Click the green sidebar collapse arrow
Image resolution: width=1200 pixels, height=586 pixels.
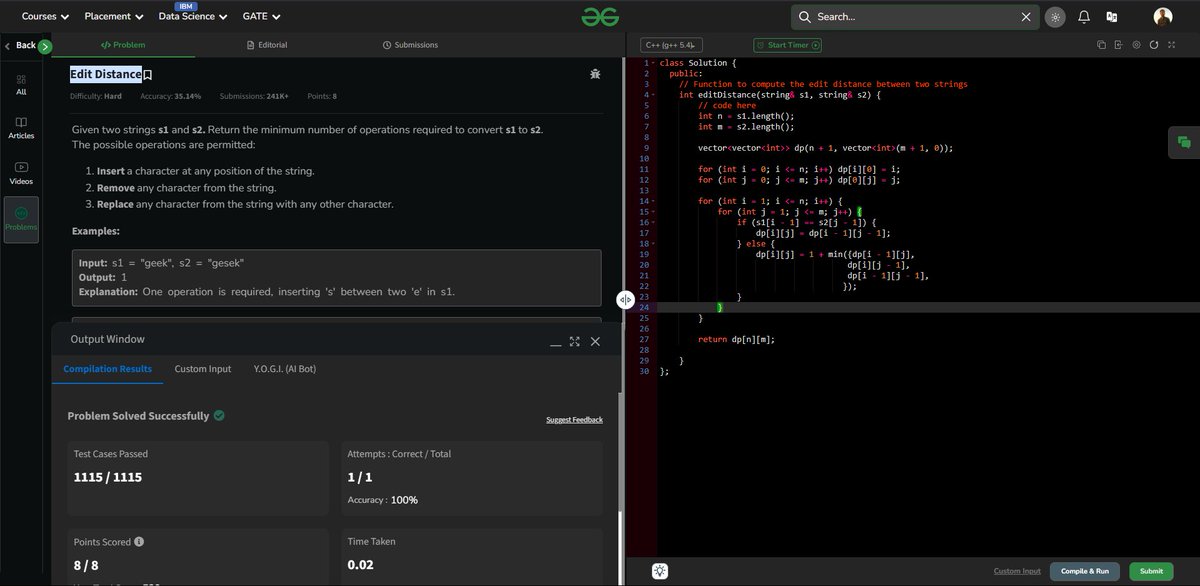click(x=45, y=46)
